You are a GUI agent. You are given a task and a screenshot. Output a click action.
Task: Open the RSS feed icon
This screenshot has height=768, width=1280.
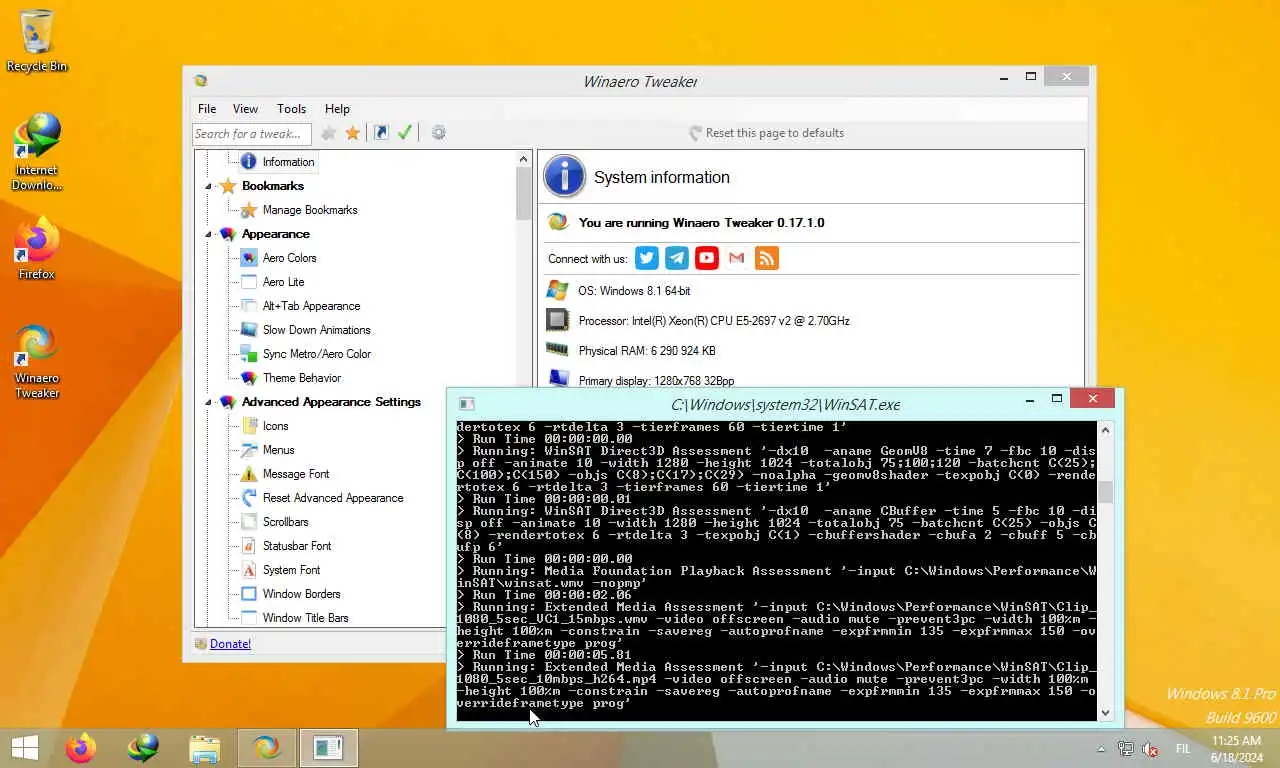pyautogui.click(x=767, y=258)
